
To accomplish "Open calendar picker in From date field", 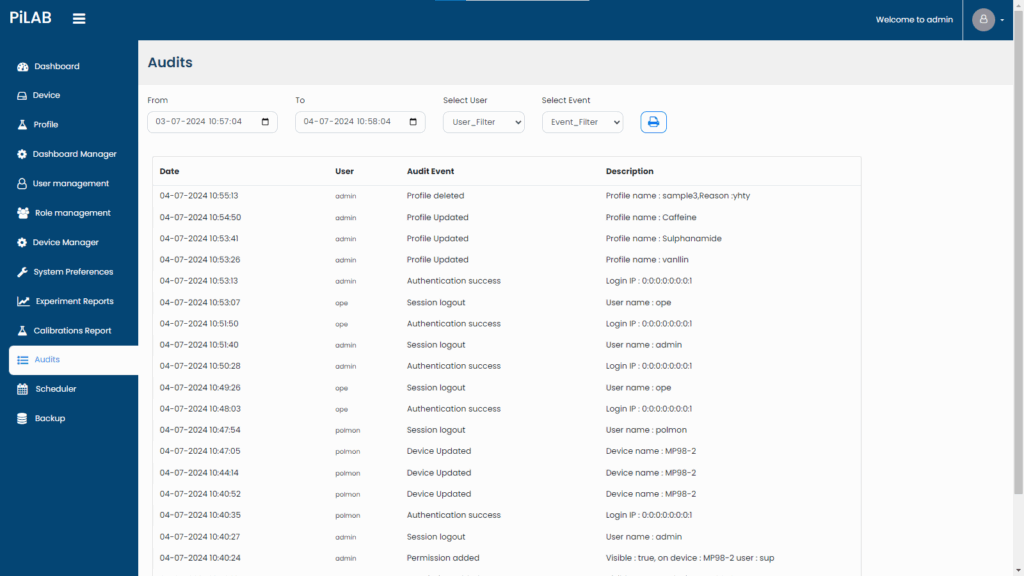I will [265, 122].
